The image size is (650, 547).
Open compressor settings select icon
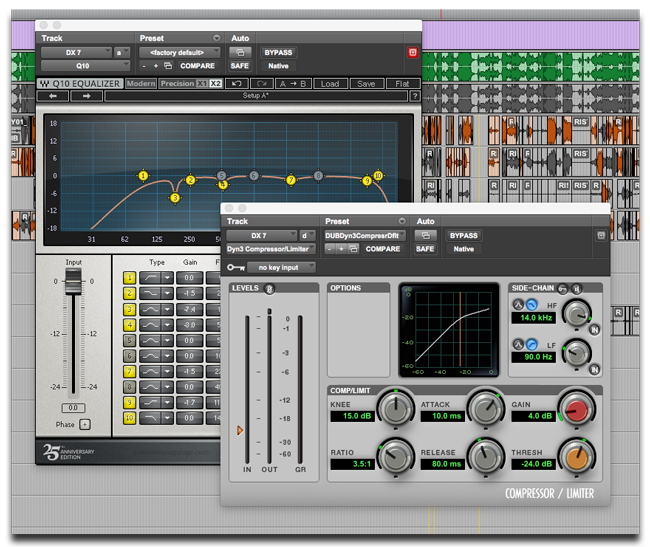(353, 249)
